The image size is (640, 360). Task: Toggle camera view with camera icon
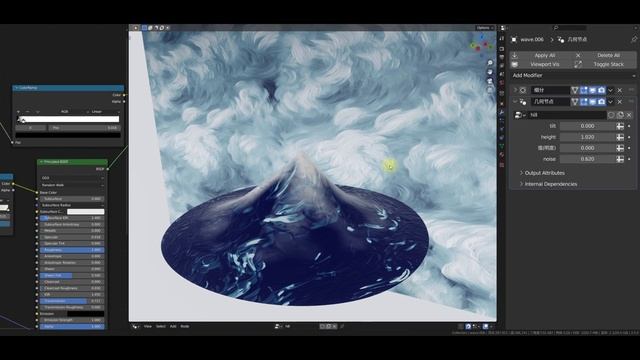[x=490, y=81]
